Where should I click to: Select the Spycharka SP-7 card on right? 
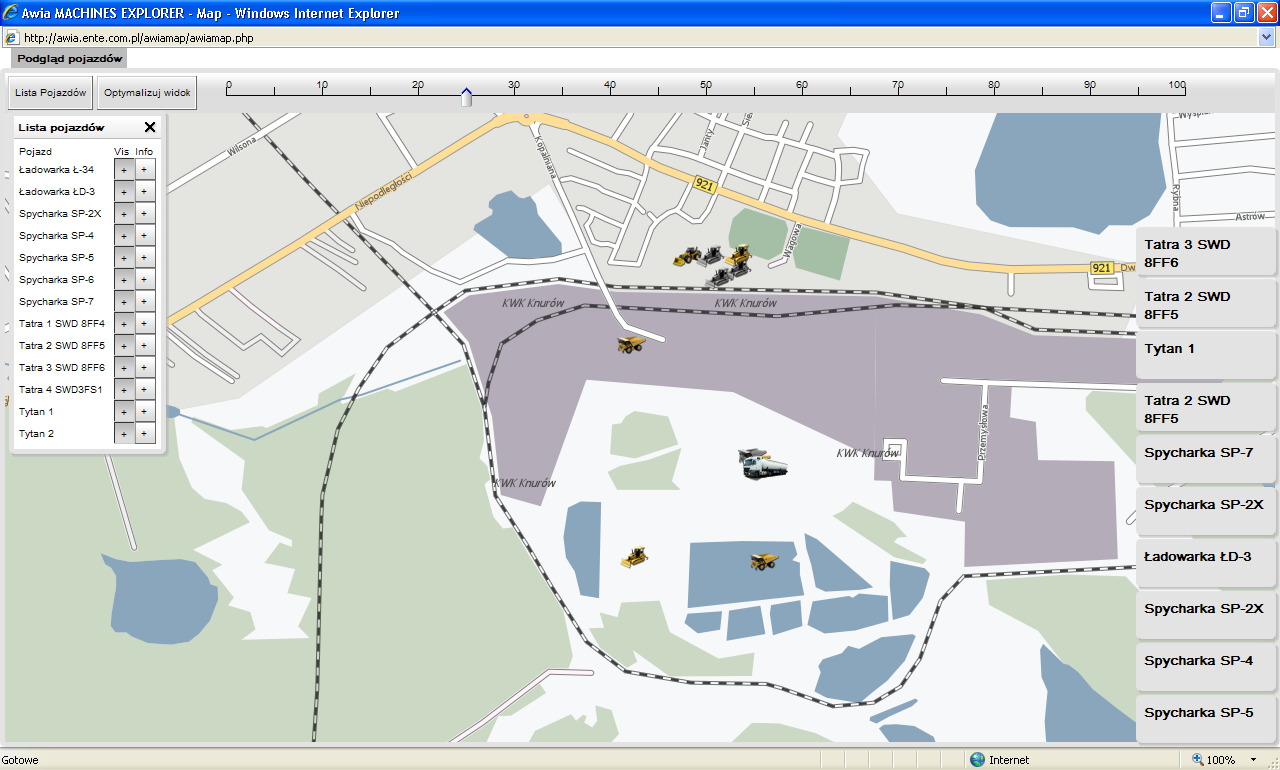[x=1207, y=460]
